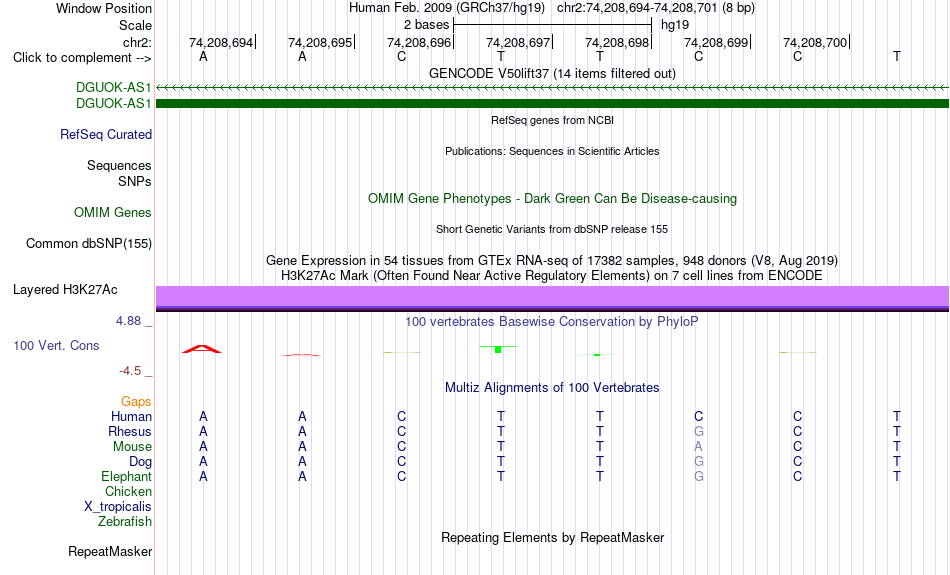Click position marker 74,208,694
This screenshot has width=950, height=575.
click(x=221, y=42)
